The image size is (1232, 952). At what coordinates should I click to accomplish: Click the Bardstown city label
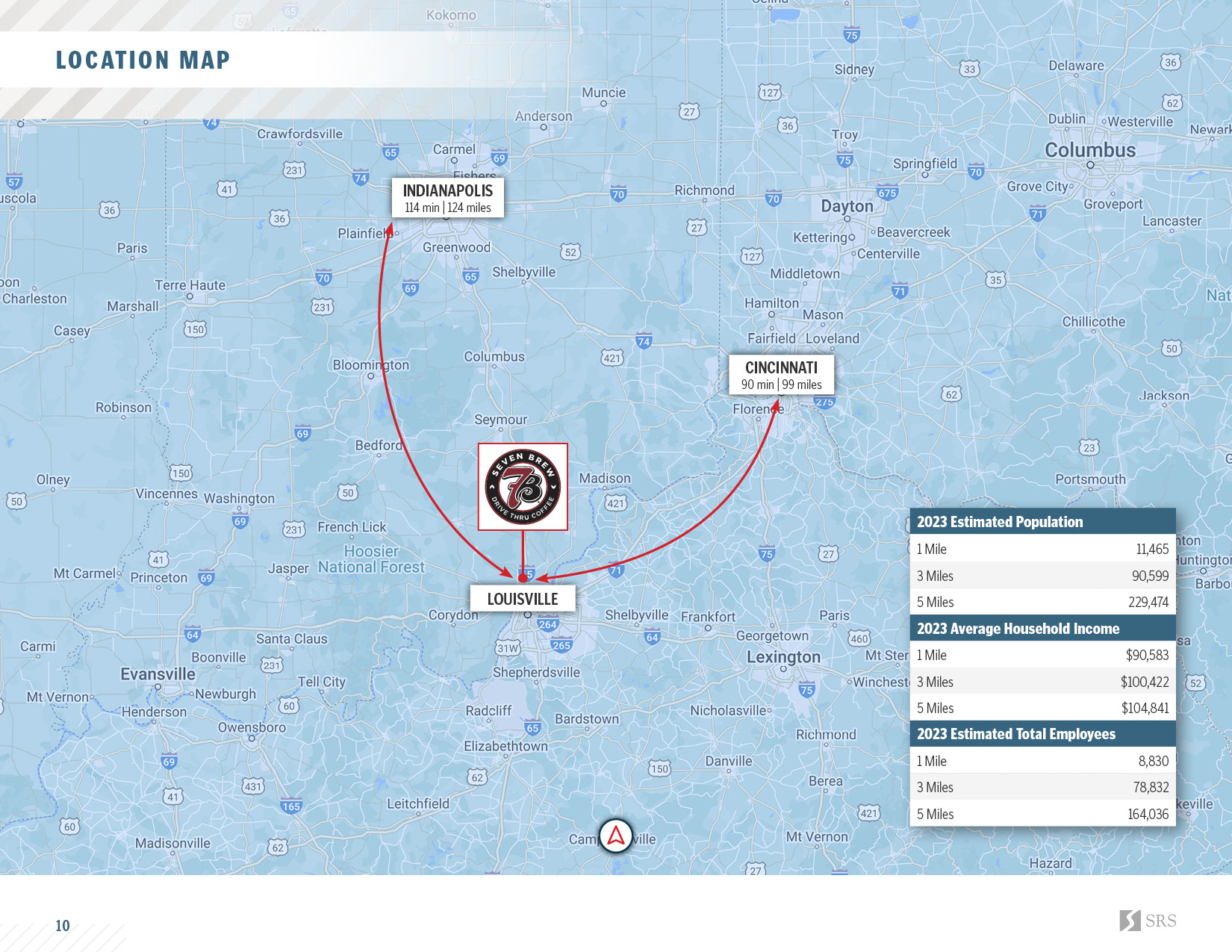[x=587, y=719]
